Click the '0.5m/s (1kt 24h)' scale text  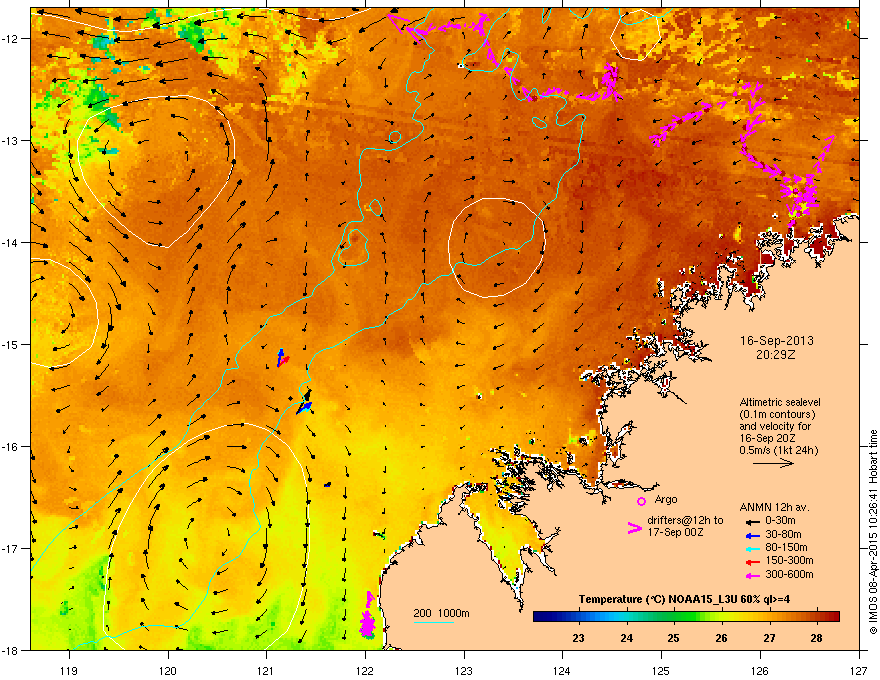(778, 450)
